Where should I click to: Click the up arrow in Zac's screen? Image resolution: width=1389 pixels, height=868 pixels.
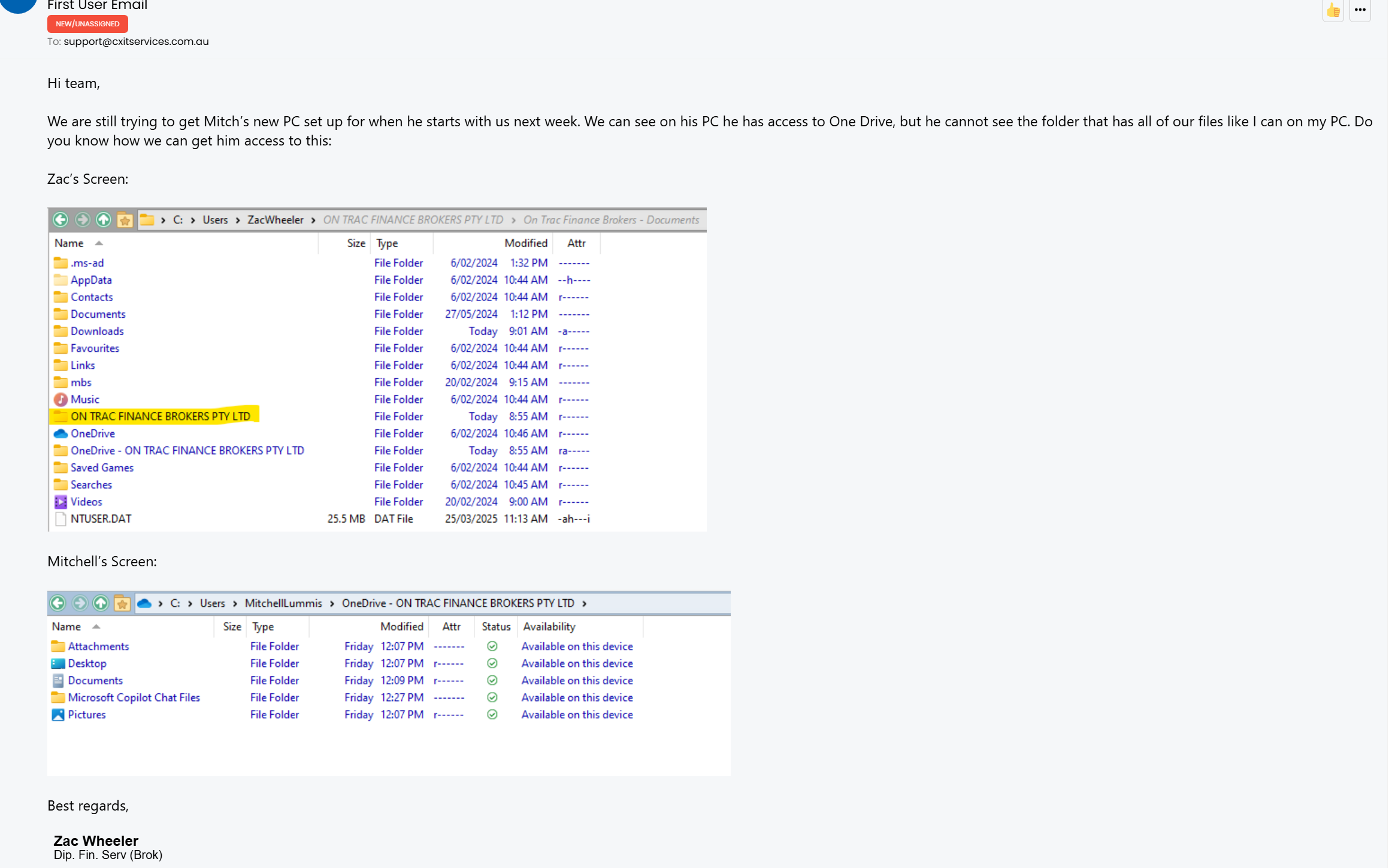point(104,220)
